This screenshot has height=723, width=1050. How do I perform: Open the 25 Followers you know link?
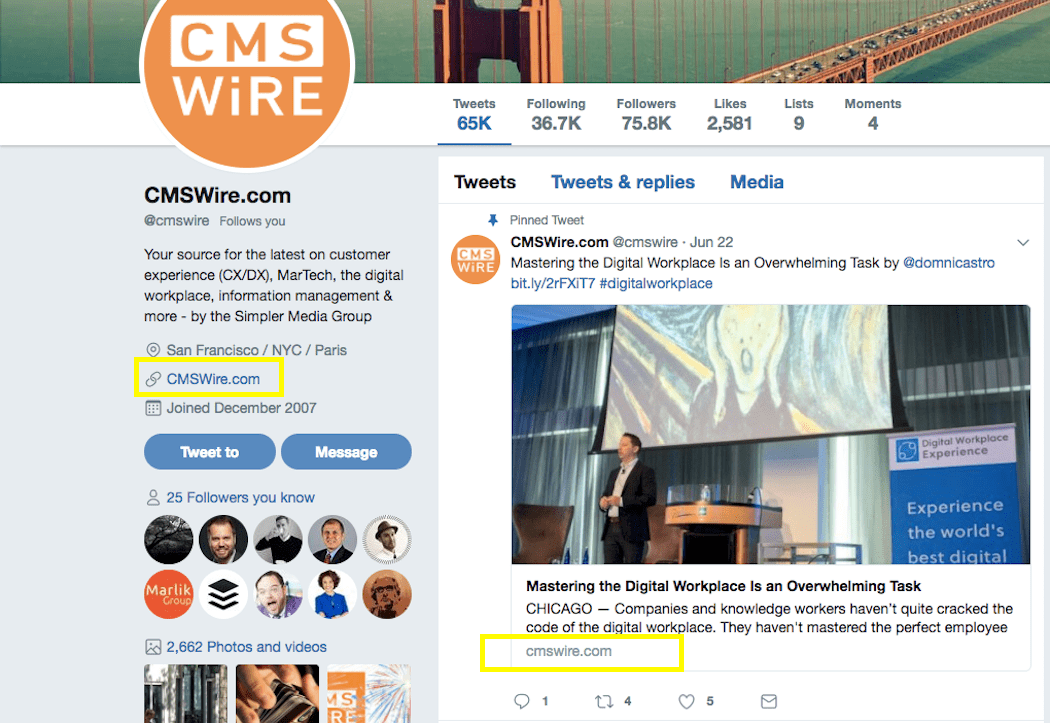(240, 497)
